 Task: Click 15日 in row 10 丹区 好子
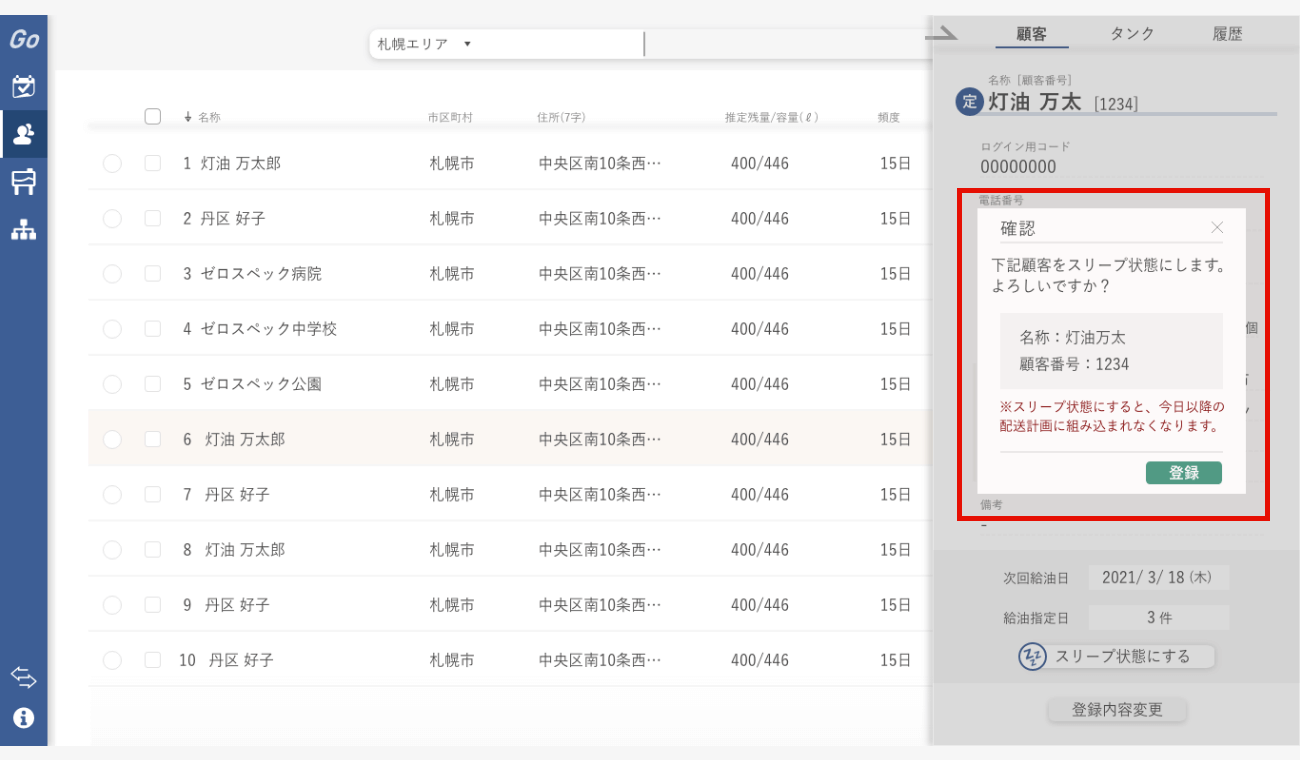click(x=895, y=660)
